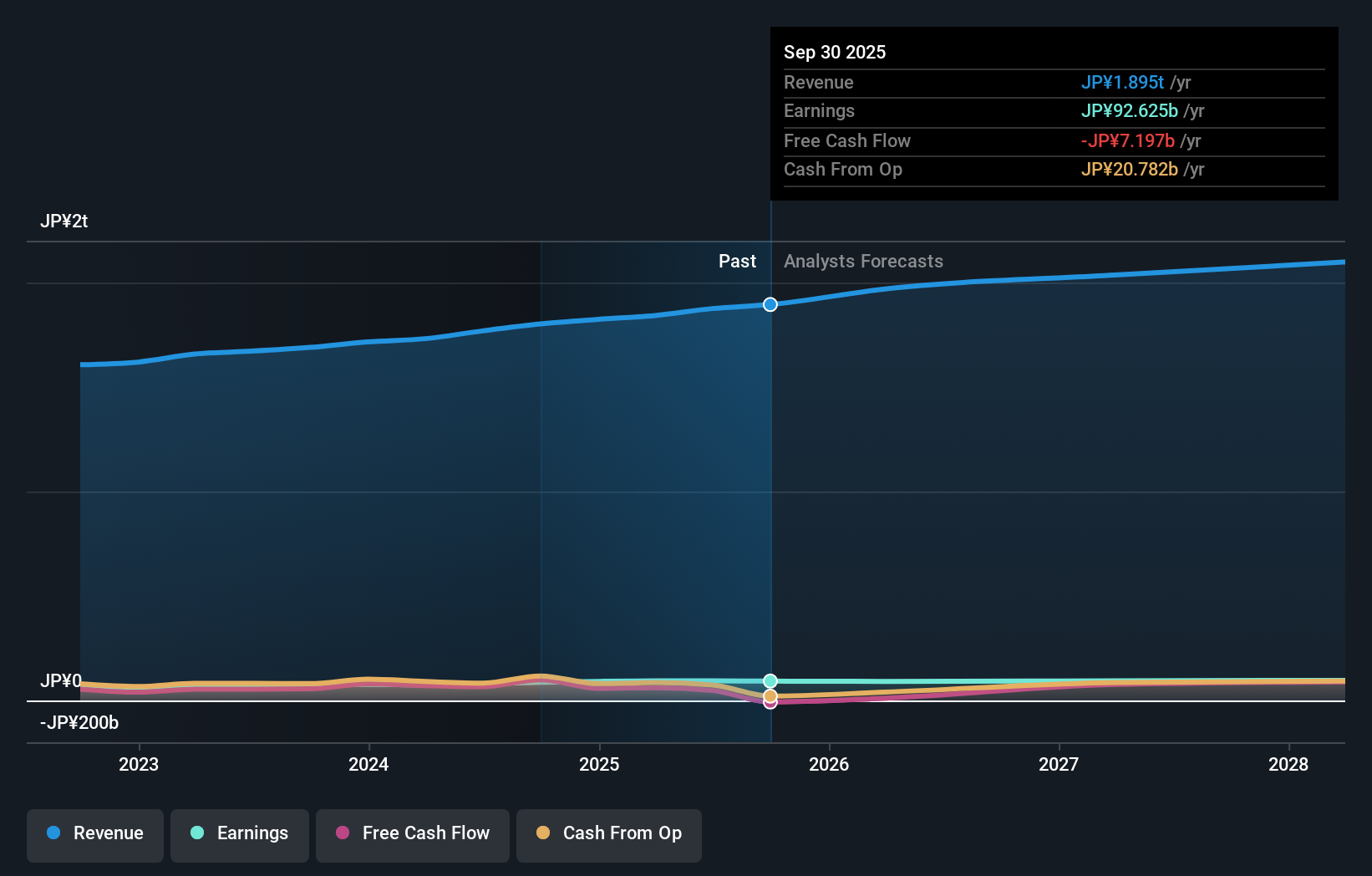This screenshot has width=1372, height=876.
Task: Click the Free Cash Flow marker below zero line
Action: pyautogui.click(x=770, y=705)
